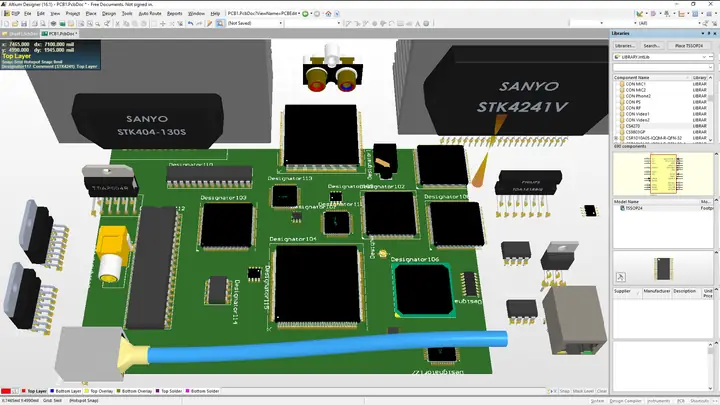The width and height of the screenshot is (720, 405).
Task: Select CON Phone2 in component list
Action: pyautogui.click(x=638, y=96)
